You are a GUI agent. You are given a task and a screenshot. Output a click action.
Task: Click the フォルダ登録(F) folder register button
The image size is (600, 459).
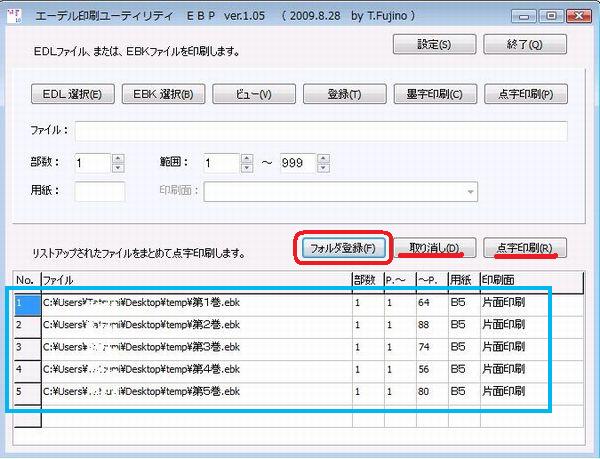(342, 247)
